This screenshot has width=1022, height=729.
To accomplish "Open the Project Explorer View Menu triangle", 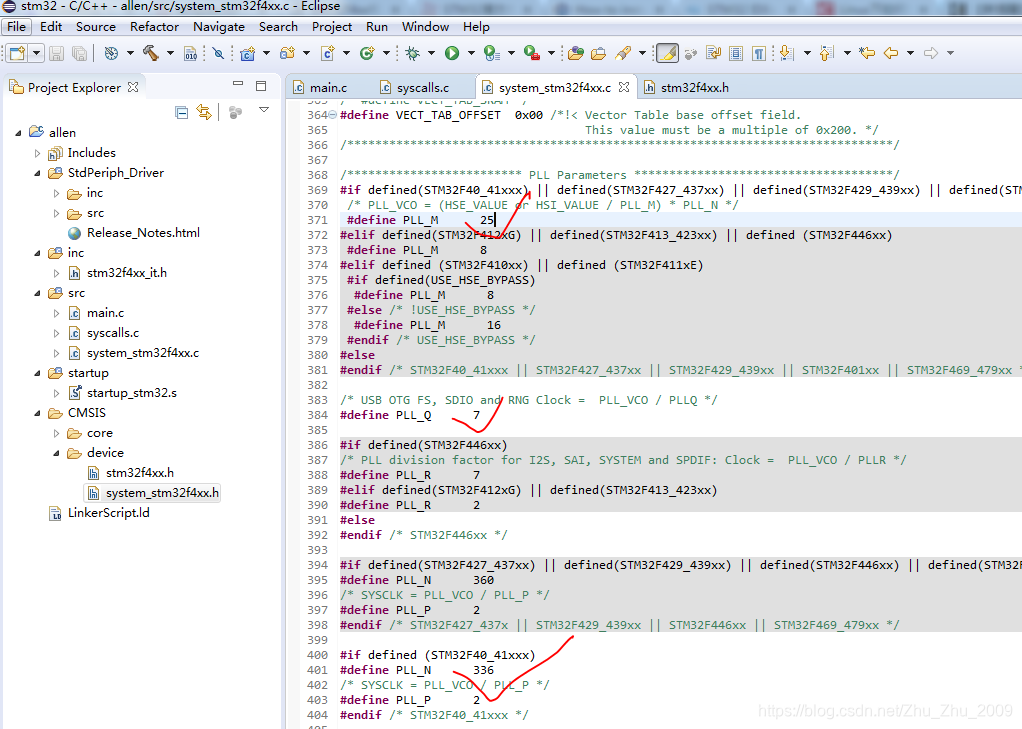I will click(264, 110).
